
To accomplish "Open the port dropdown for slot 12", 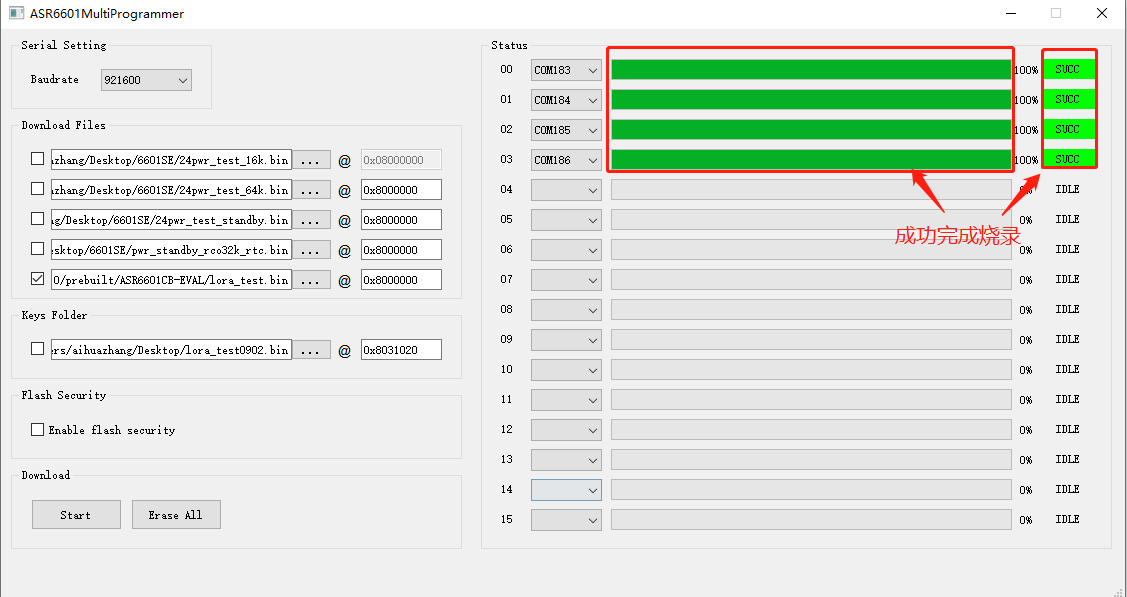I will pyautogui.click(x=566, y=430).
